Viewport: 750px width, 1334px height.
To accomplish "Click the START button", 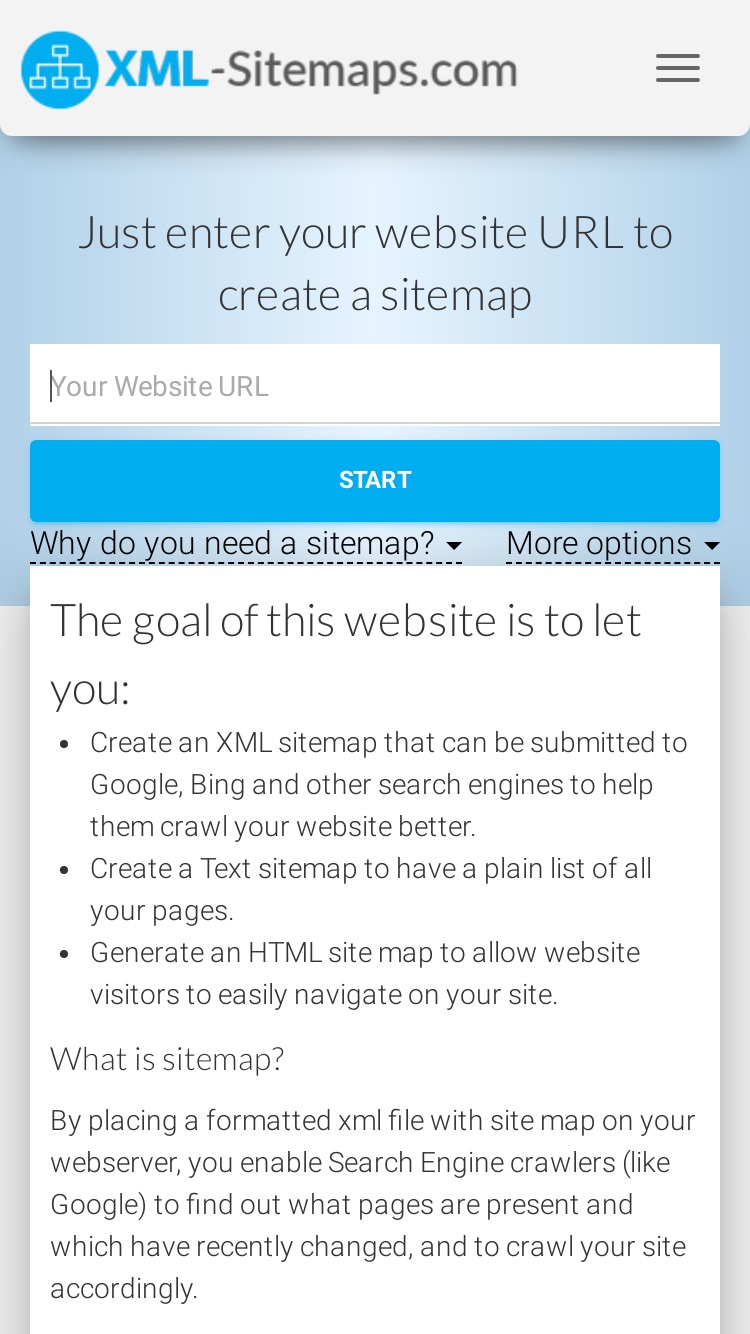I will (x=375, y=480).
